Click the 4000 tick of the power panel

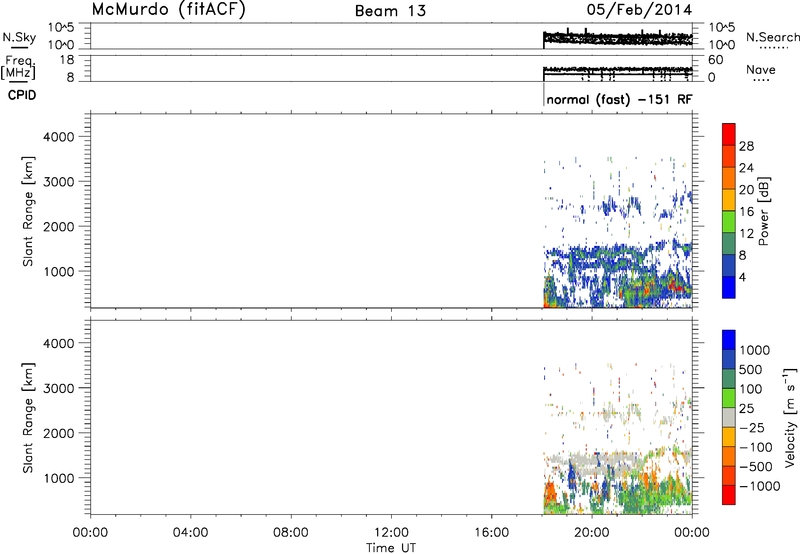point(59,137)
